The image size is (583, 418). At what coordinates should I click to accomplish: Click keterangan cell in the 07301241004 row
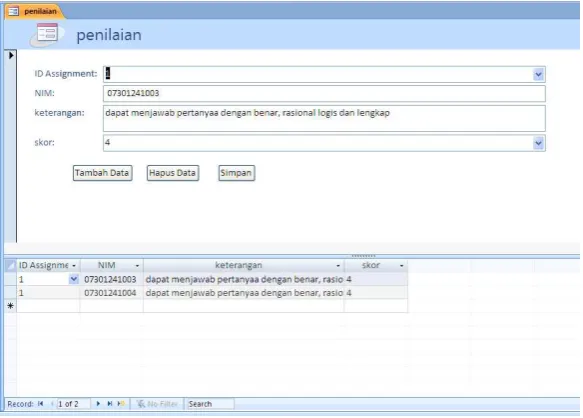point(244,293)
